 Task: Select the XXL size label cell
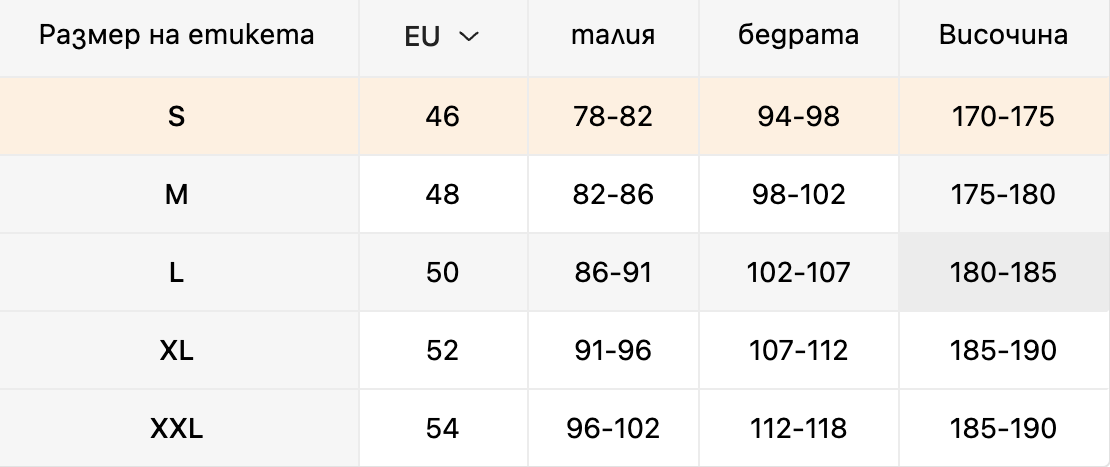click(x=179, y=429)
